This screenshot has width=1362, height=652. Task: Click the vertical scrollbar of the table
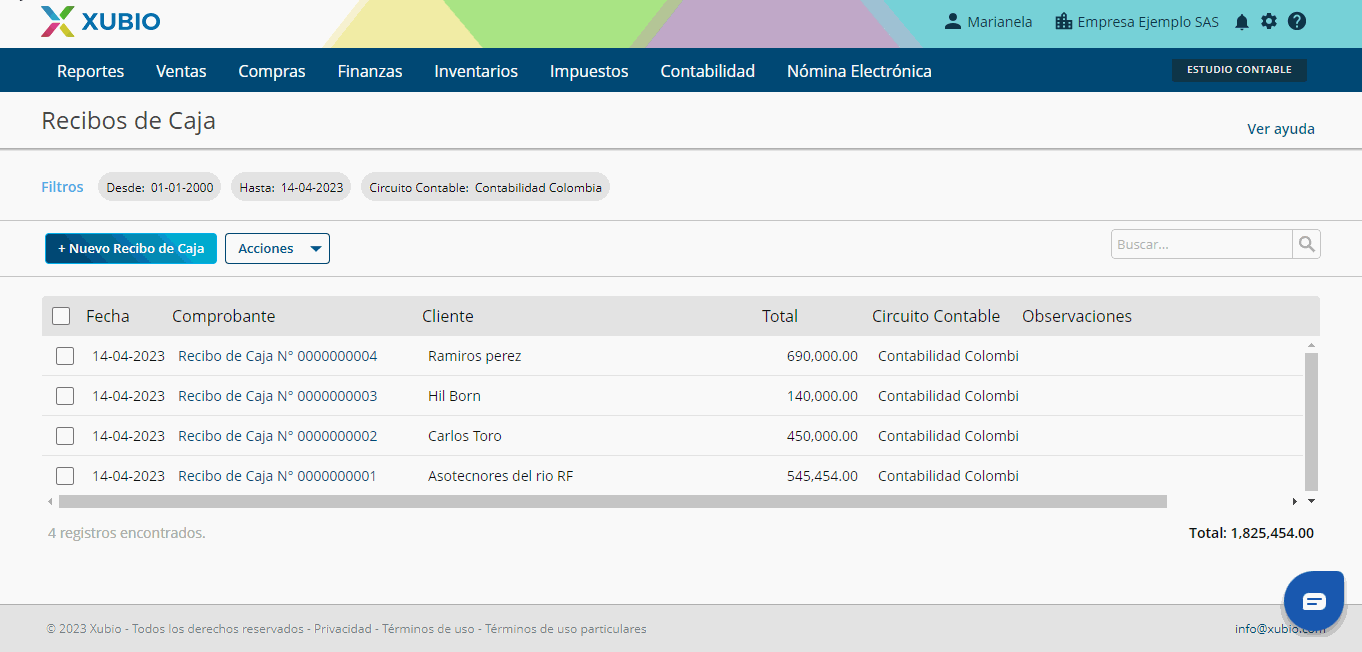tap(1311, 421)
